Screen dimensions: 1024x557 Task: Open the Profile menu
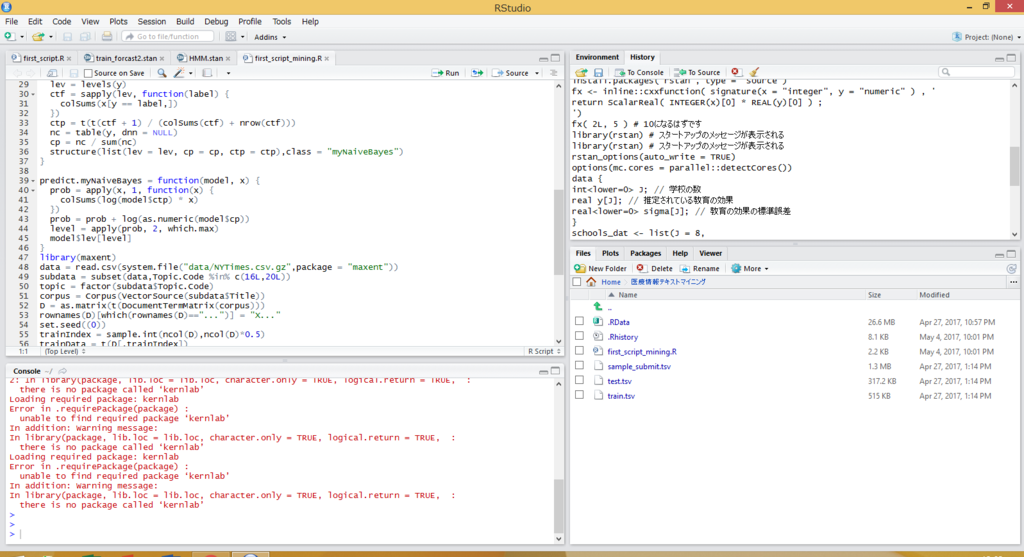[249, 22]
